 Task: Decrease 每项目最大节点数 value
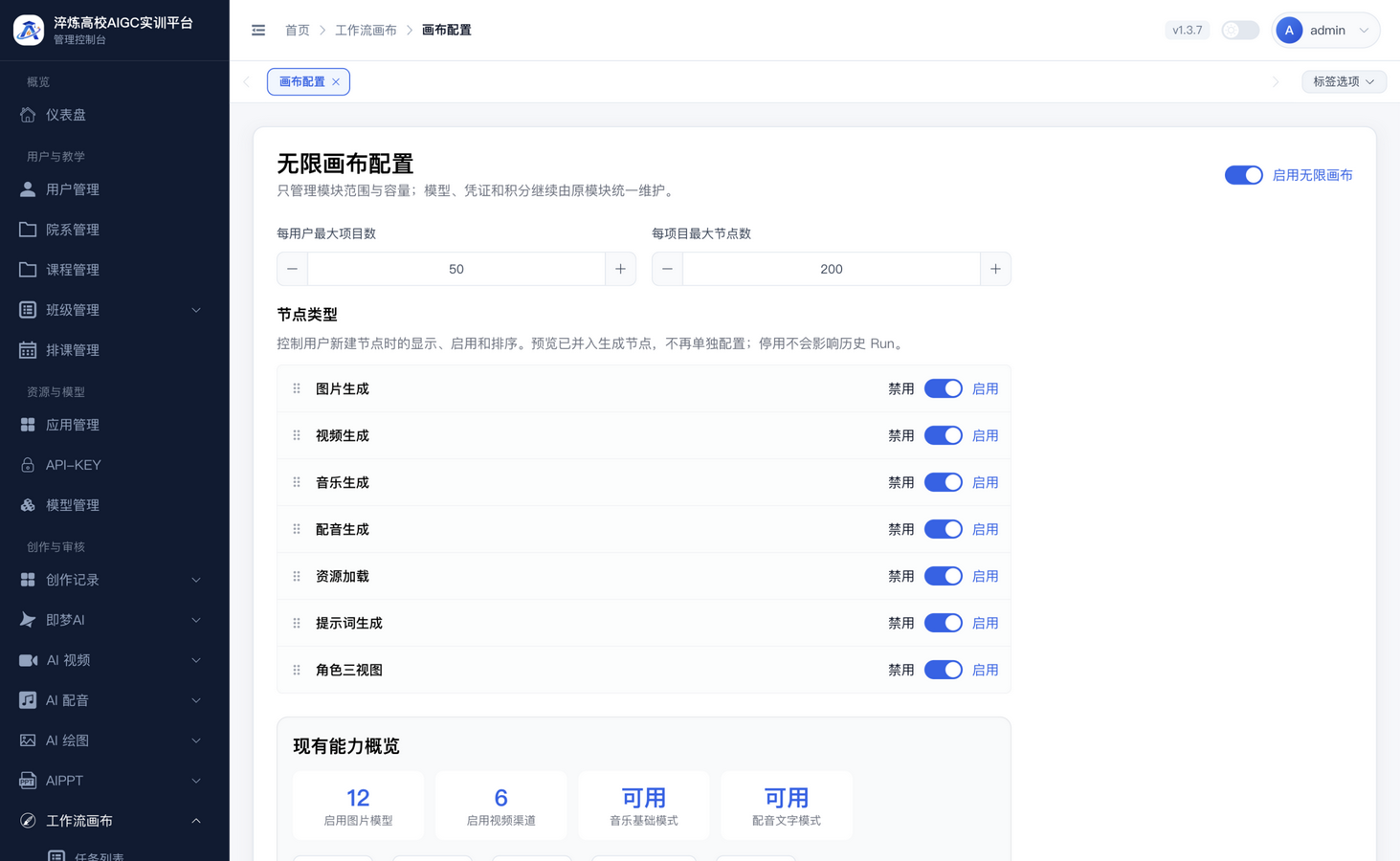[x=667, y=269]
